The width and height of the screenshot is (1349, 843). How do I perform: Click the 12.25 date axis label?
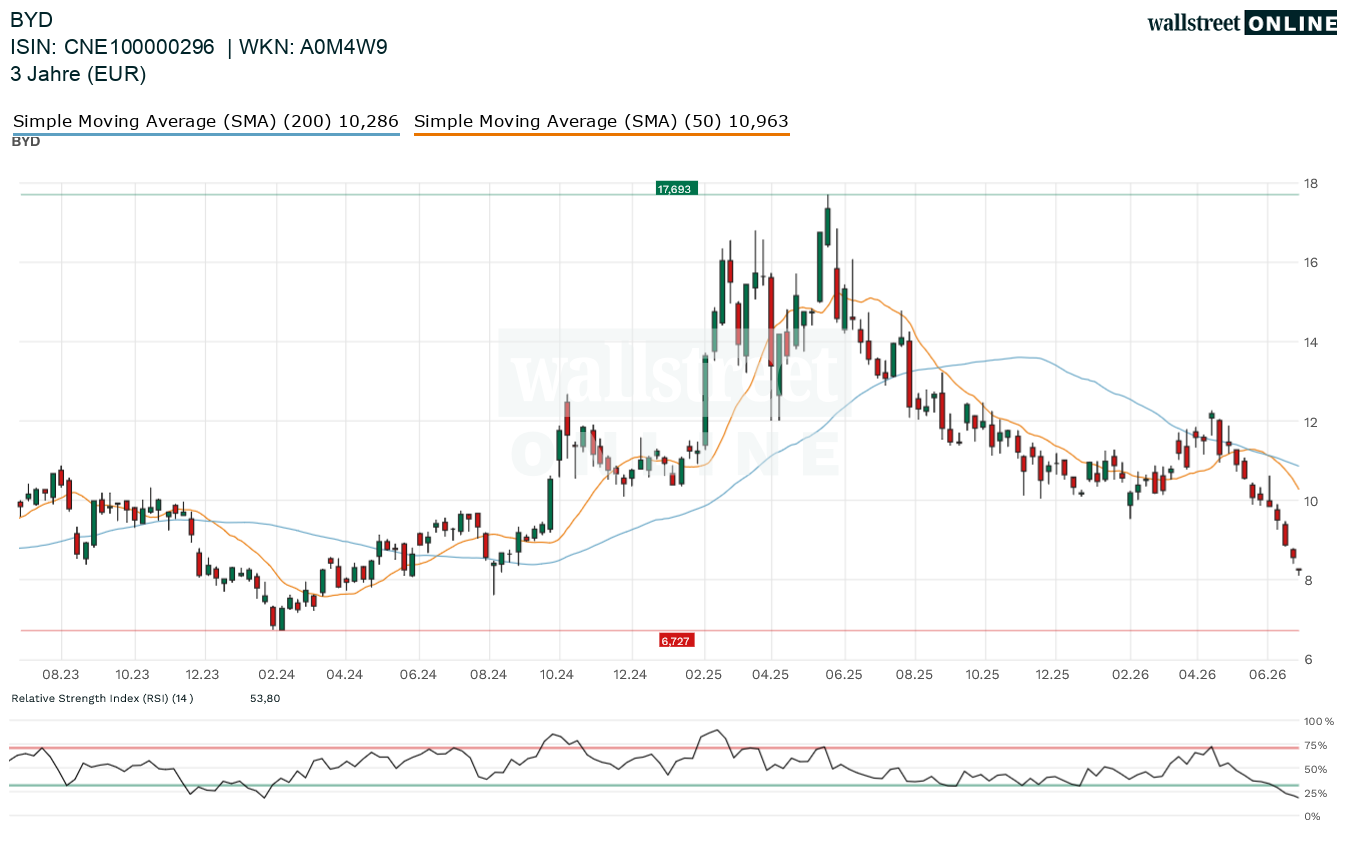coord(1054,675)
